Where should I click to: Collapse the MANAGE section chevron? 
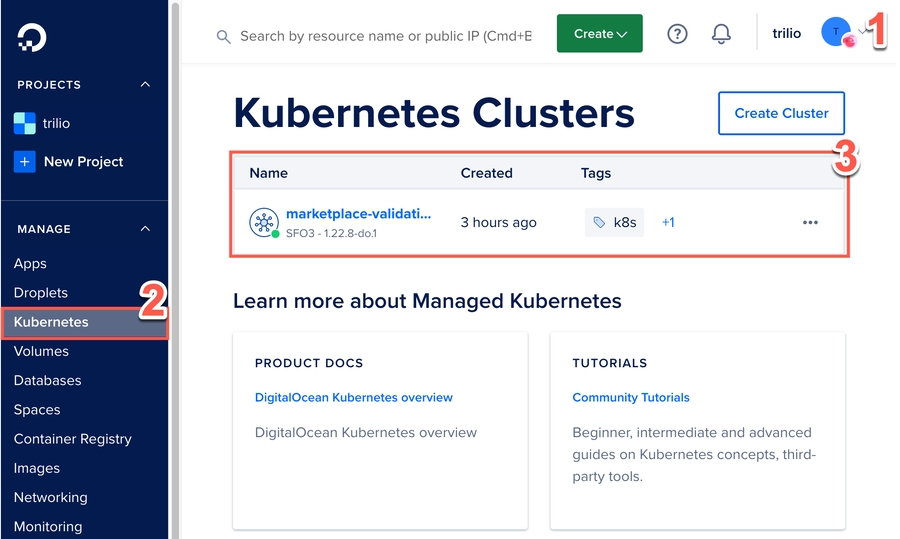[x=145, y=229]
